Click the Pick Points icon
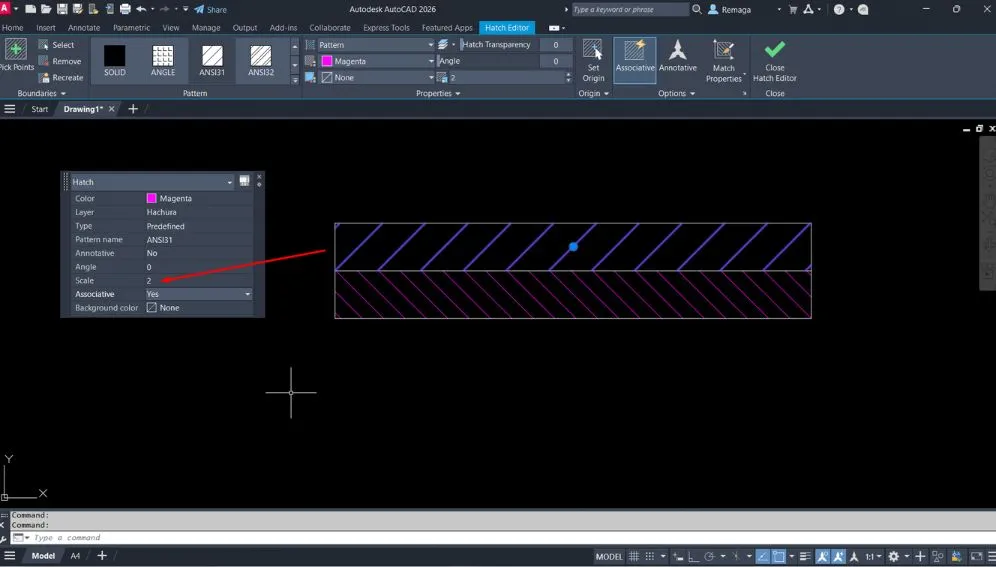Viewport: 996px width, 567px height. [x=16, y=50]
